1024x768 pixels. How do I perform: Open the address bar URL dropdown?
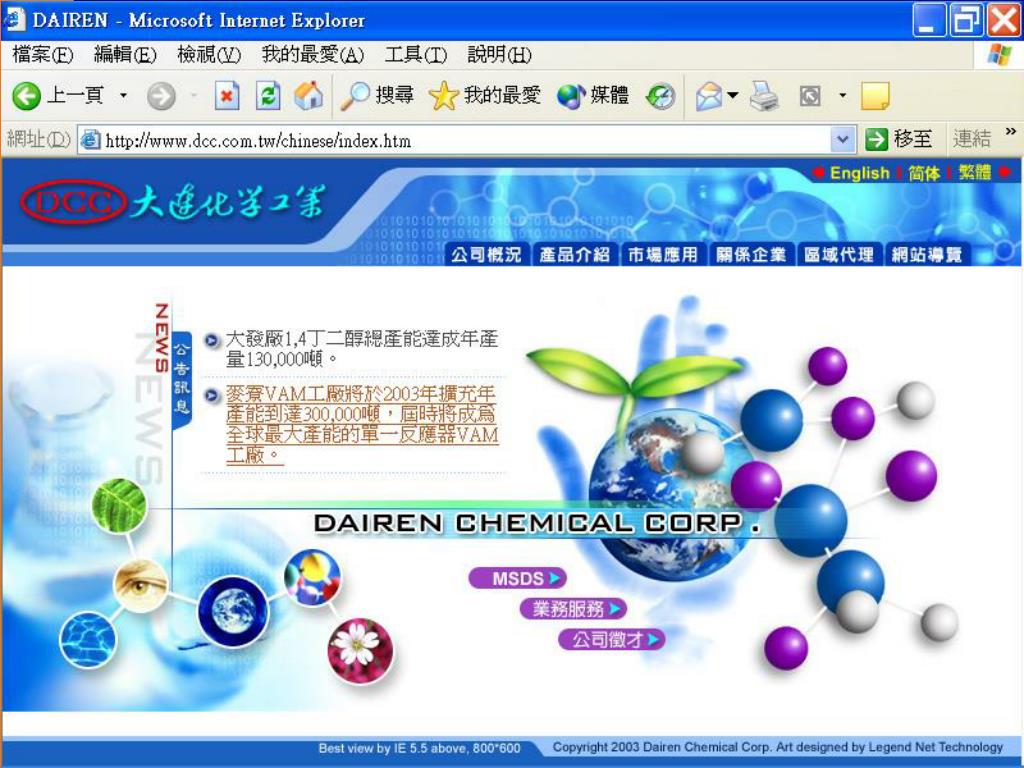pyautogui.click(x=842, y=139)
